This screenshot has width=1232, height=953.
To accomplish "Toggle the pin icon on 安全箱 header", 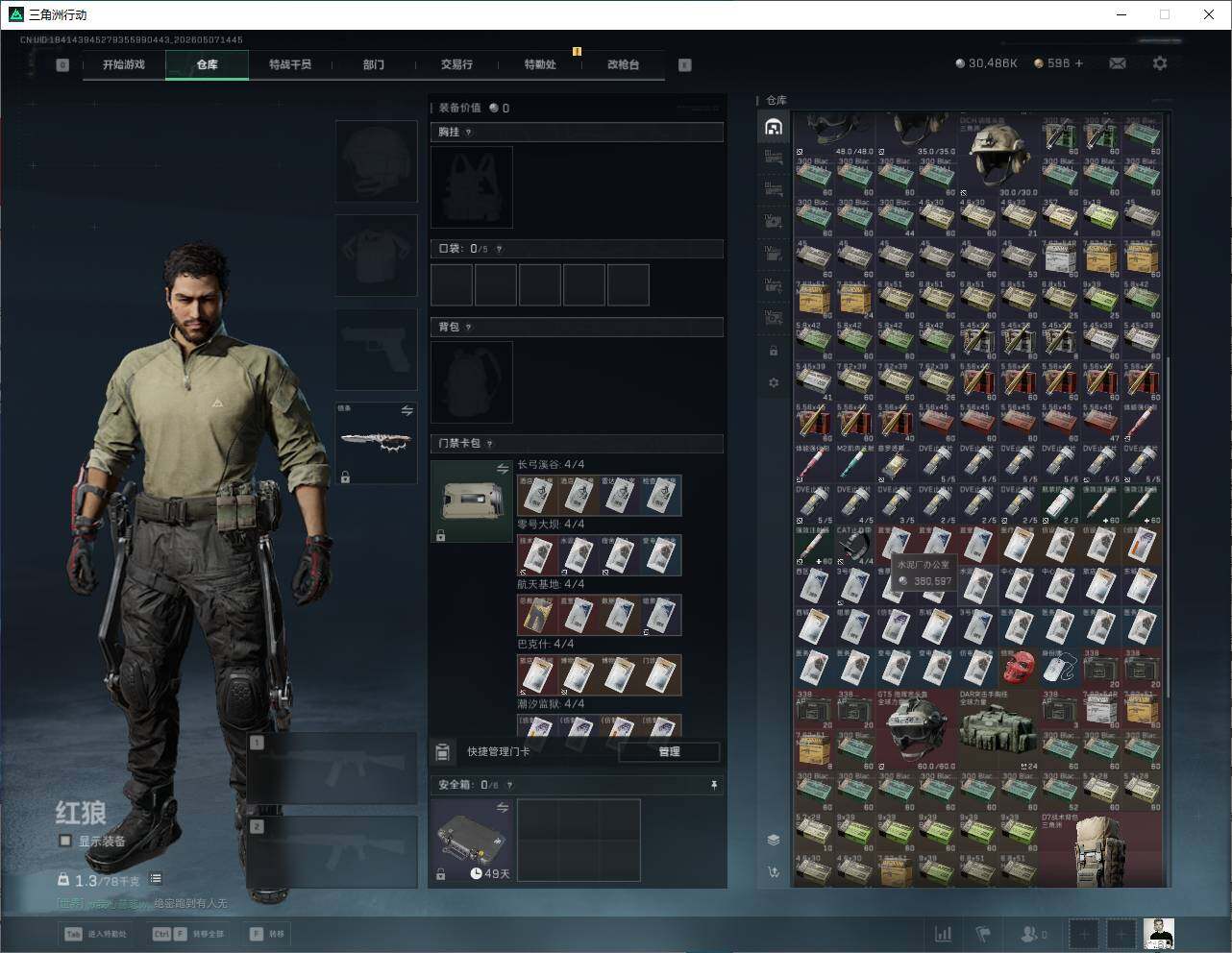I will pyautogui.click(x=714, y=785).
